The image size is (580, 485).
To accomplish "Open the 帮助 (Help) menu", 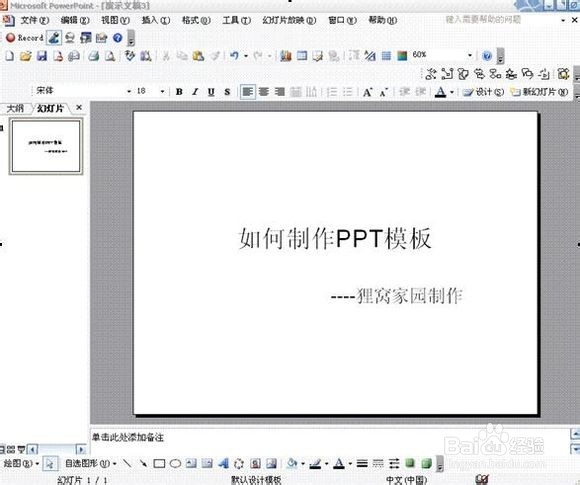I will [383, 20].
